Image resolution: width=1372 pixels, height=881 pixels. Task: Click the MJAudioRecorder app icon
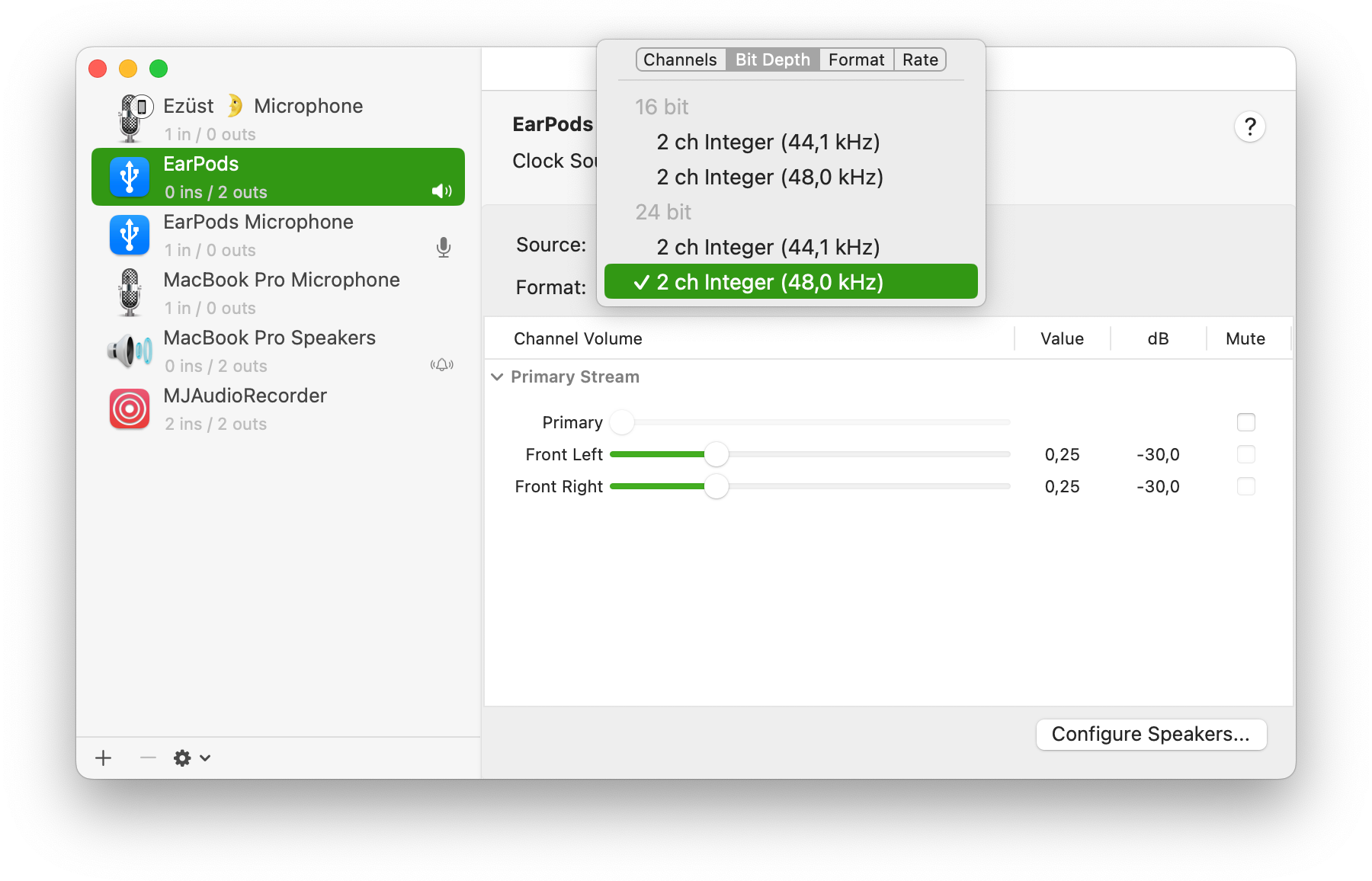click(130, 408)
